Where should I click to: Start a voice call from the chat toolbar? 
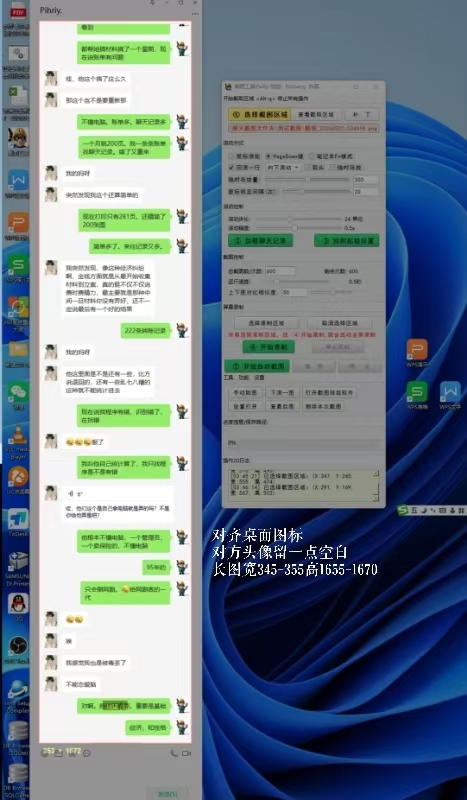click(x=174, y=753)
